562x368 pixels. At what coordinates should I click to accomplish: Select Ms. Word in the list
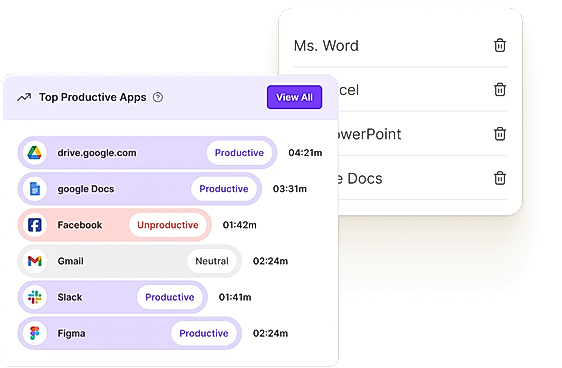point(326,46)
